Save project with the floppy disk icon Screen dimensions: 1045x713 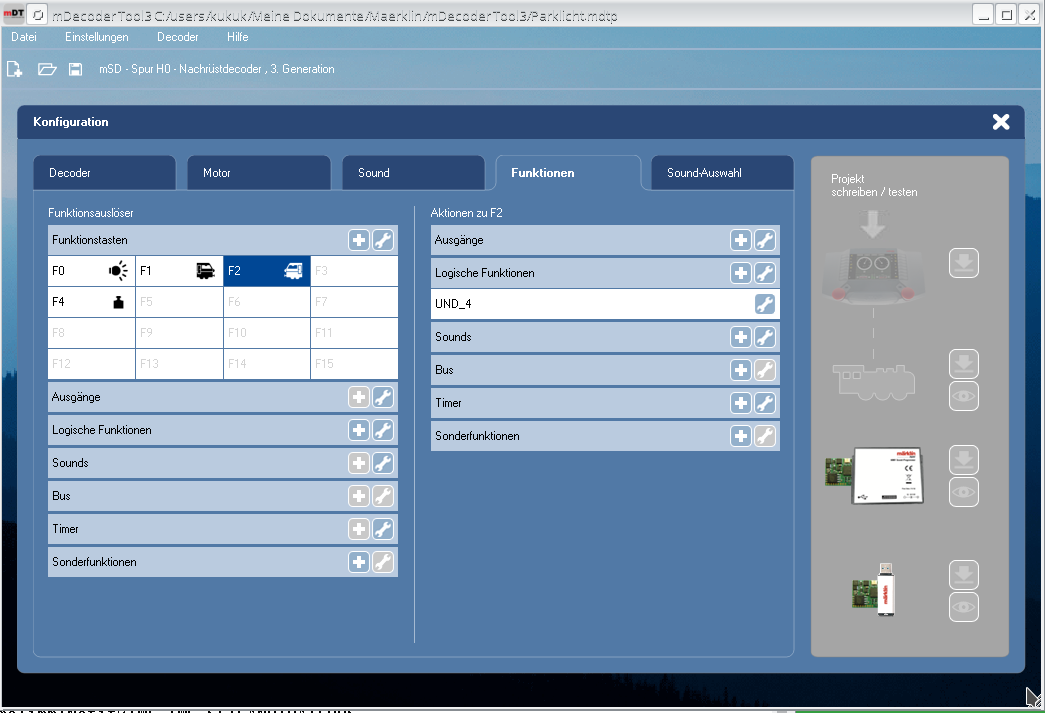[75, 69]
